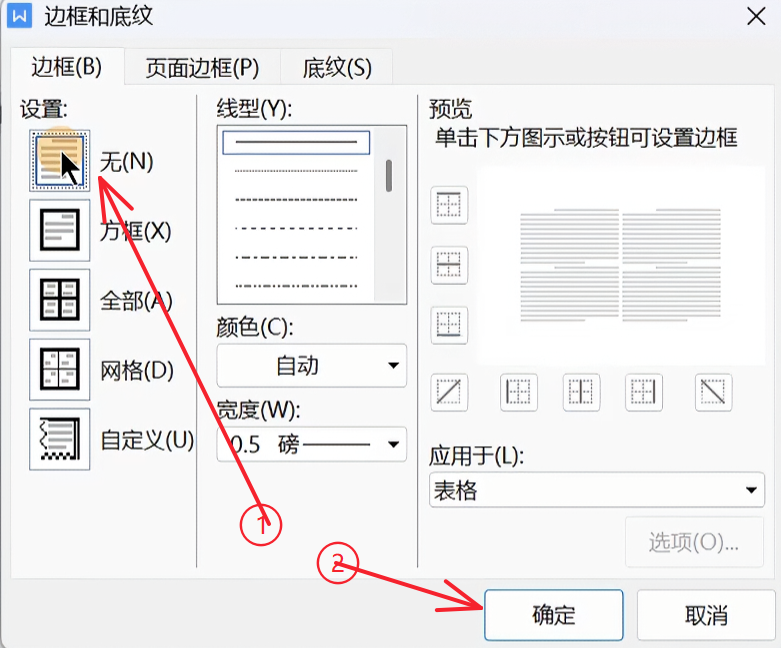The image size is (781, 648).
Task: Toggle the bottom border preview button
Action: tap(449, 325)
